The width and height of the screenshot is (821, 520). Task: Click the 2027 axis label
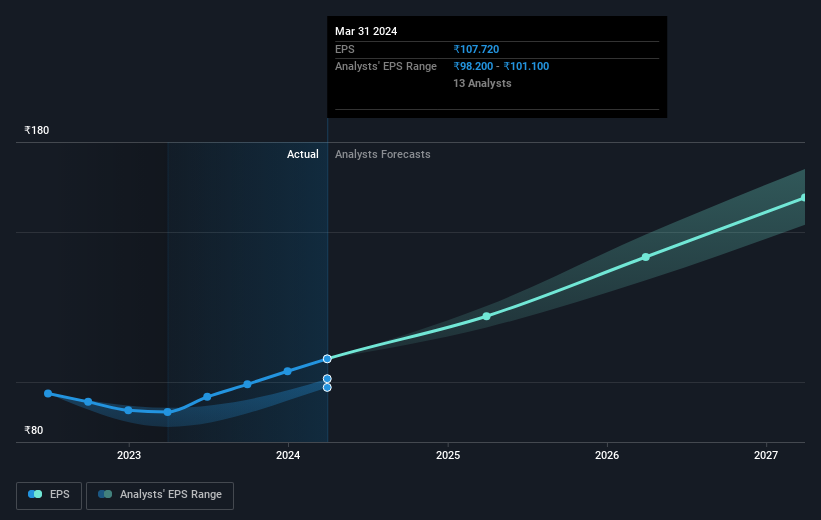tap(766, 456)
